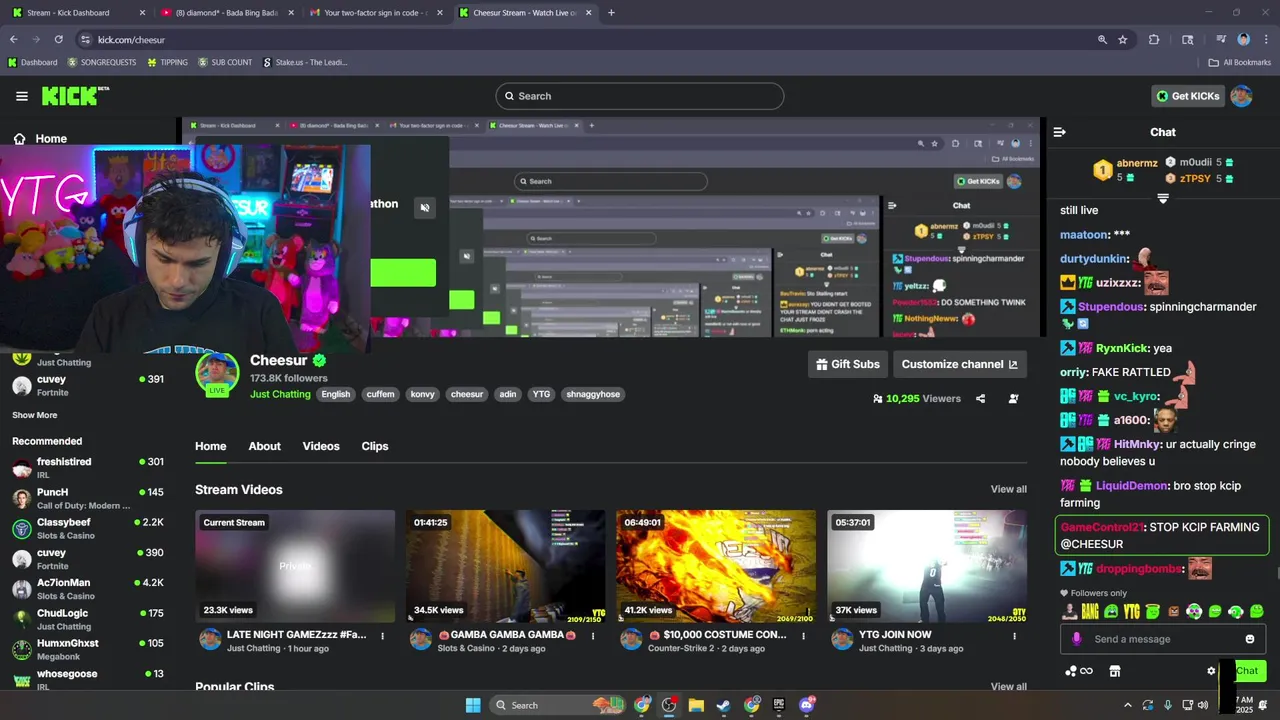This screenshot has width=1280, height=720.
Task: Unmute the stream player speaker icon
Action: [x=425, y=208]
